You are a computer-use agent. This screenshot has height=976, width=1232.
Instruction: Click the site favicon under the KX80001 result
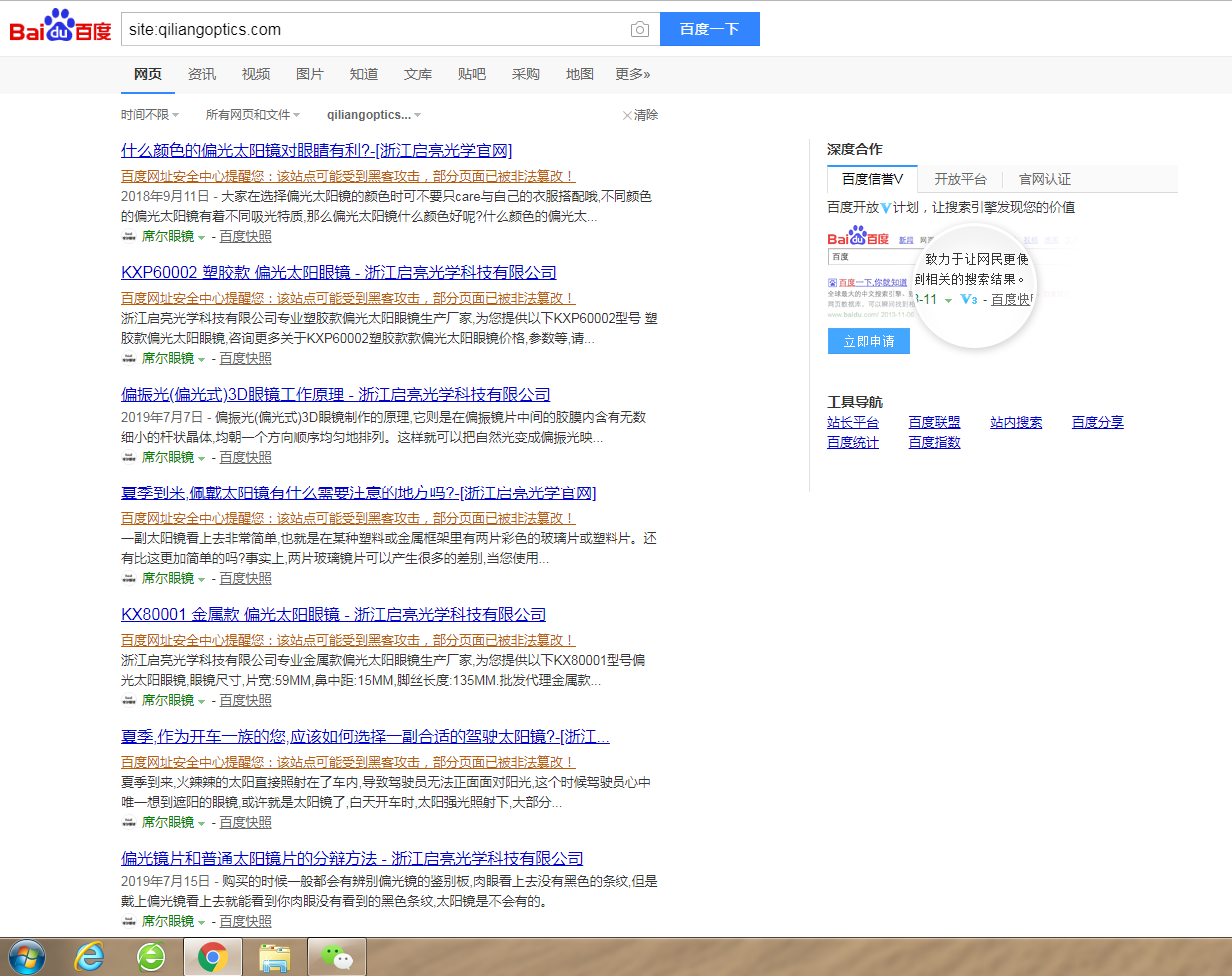pos(129,701)
